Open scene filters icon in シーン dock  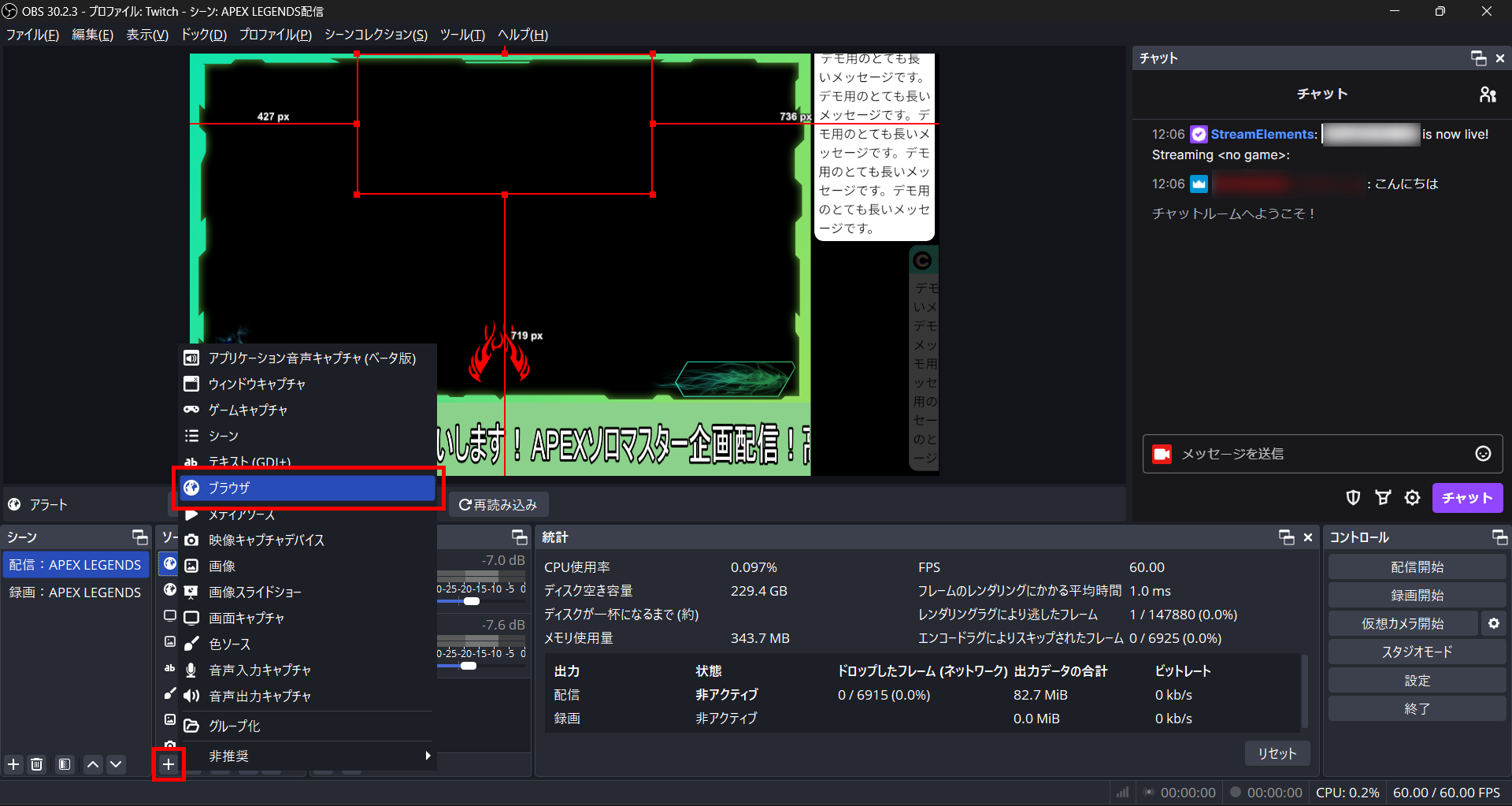pyautogui.click(x=65, y=764)
